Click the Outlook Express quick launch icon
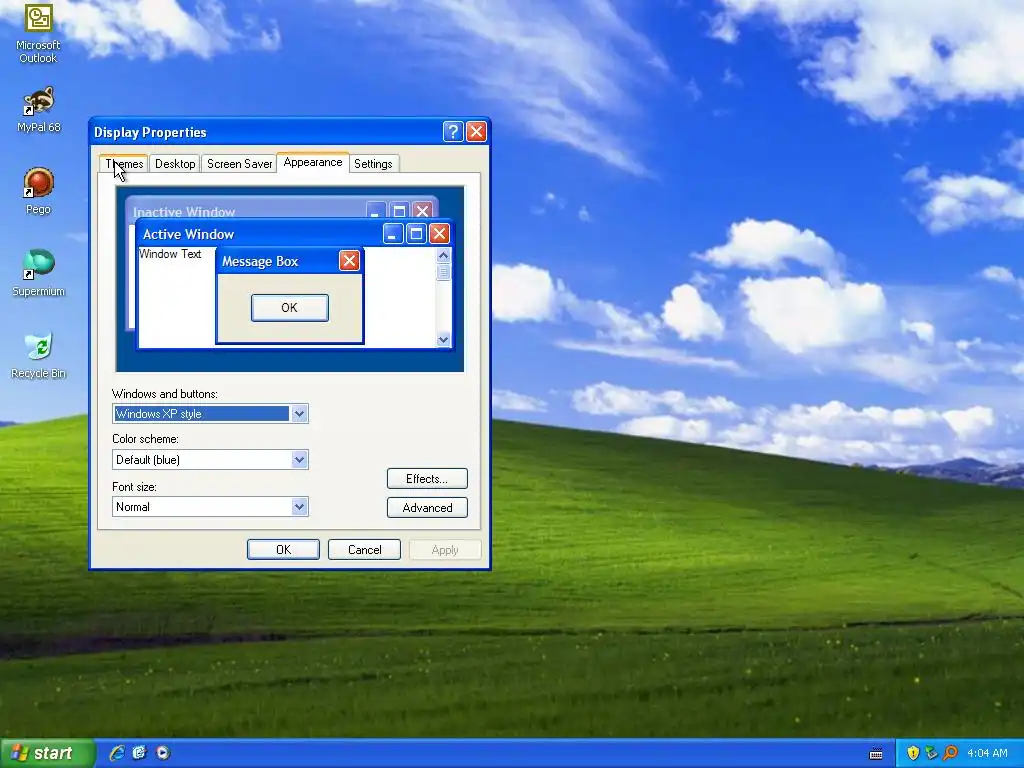This screenshot has width=1024, height=768. 140,753
